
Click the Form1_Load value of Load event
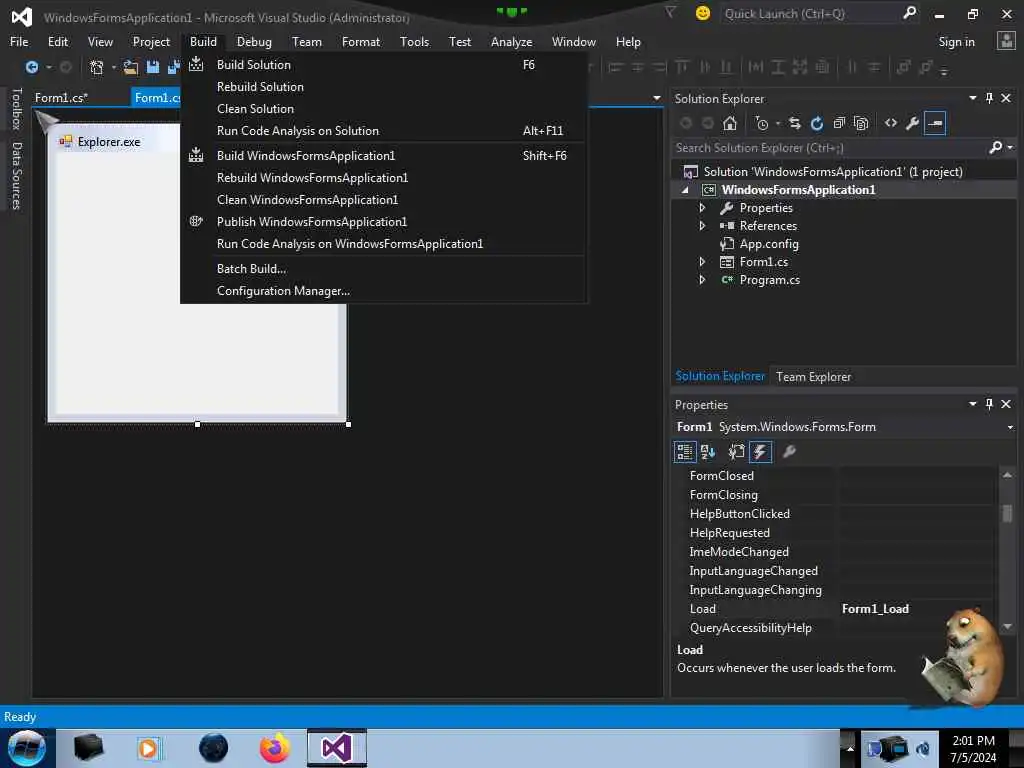pos(875,609)
